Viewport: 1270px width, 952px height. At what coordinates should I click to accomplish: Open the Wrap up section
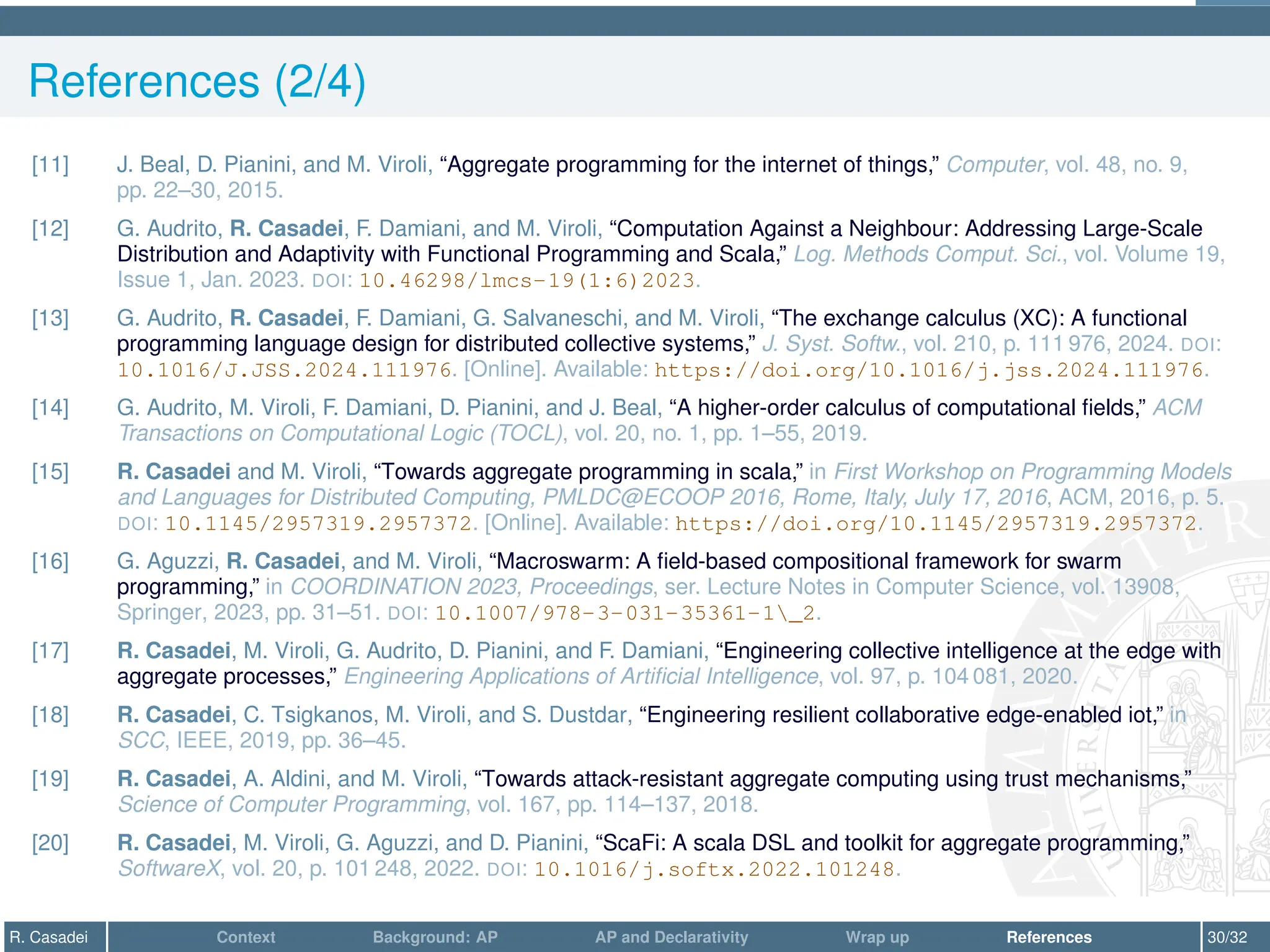point(877,937)
